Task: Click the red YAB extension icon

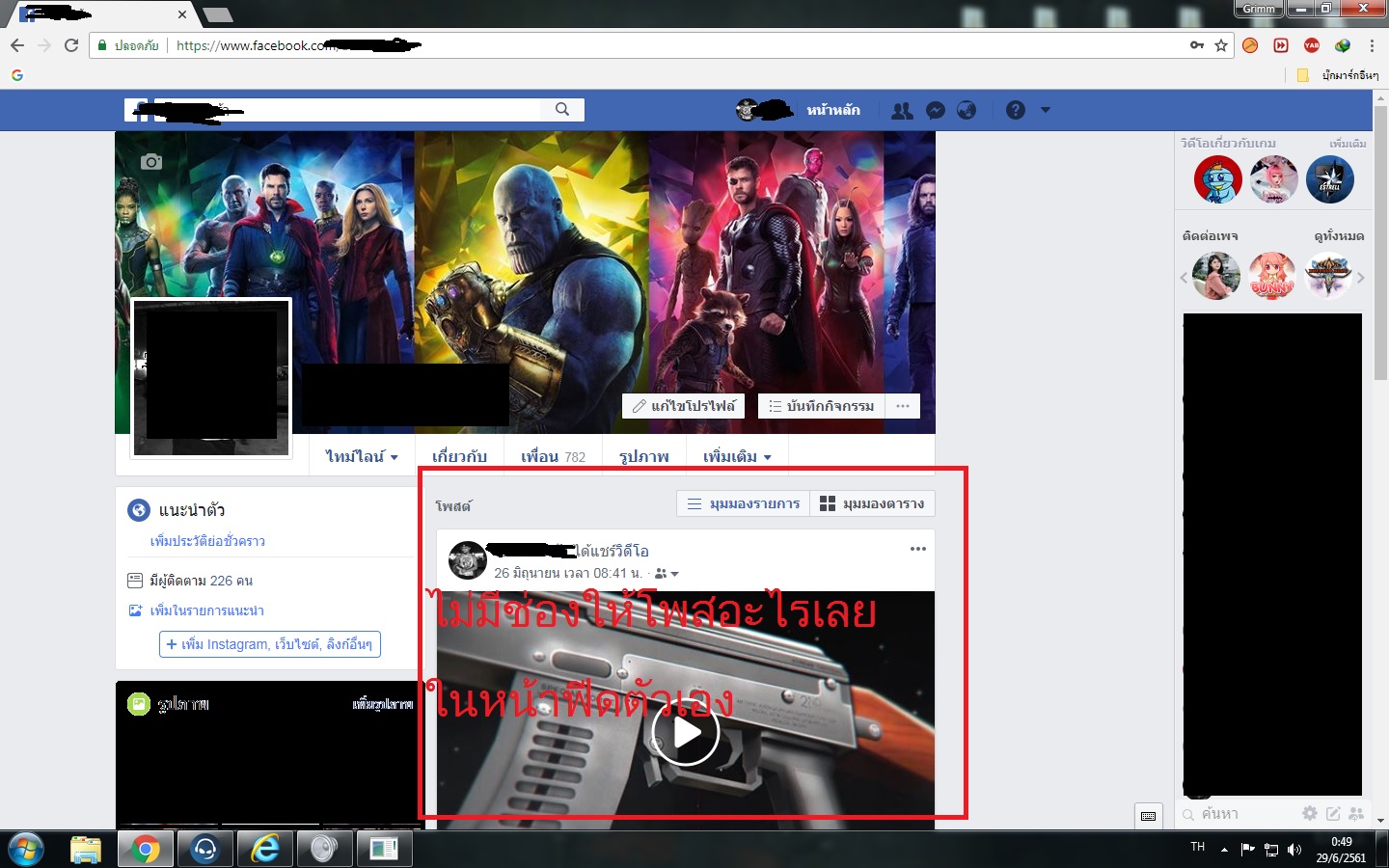Action: coord(1312,45)
